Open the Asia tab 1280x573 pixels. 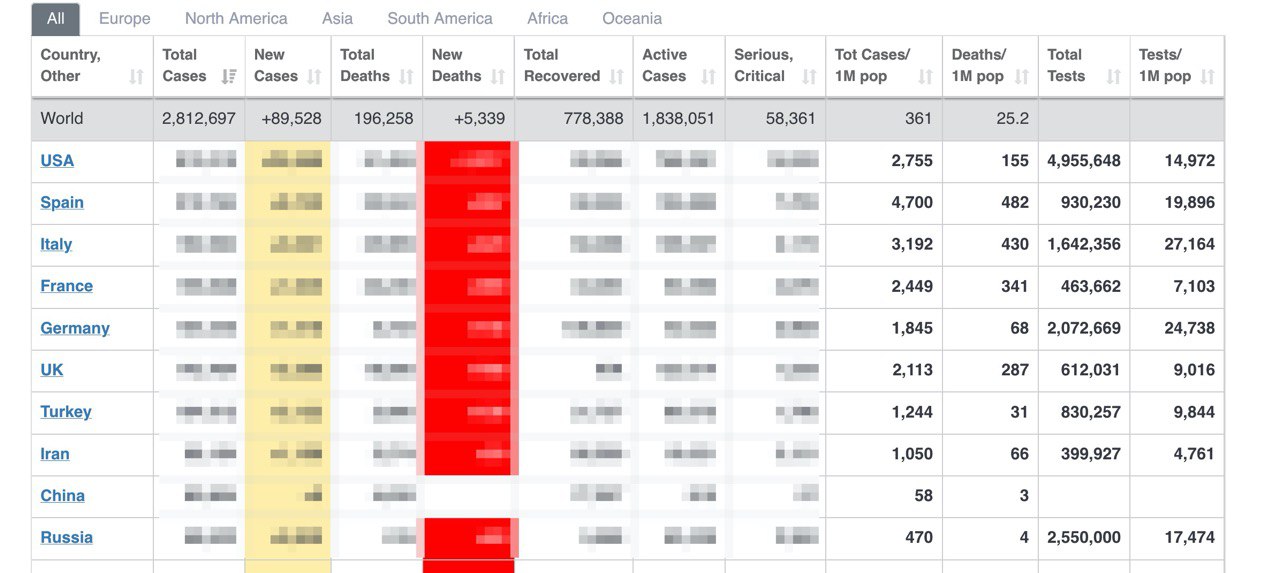(338, 18)
